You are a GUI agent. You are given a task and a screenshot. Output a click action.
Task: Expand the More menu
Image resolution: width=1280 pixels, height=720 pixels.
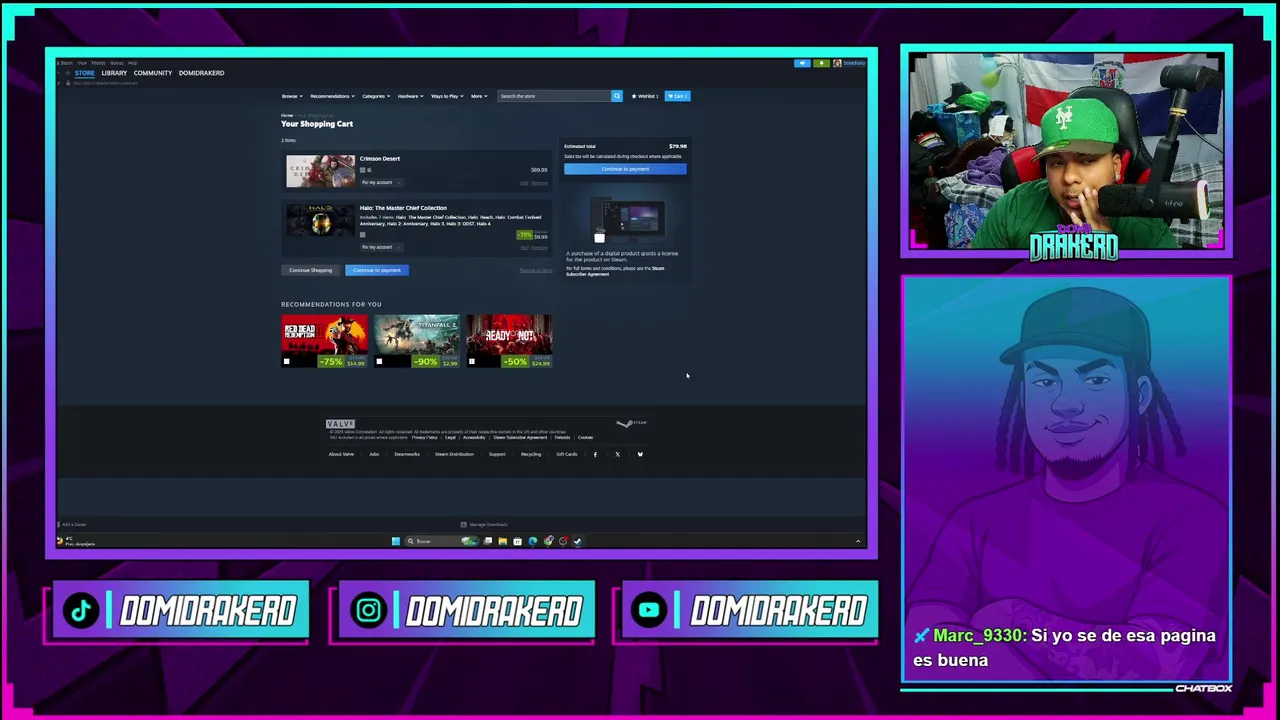coord(479,96)
